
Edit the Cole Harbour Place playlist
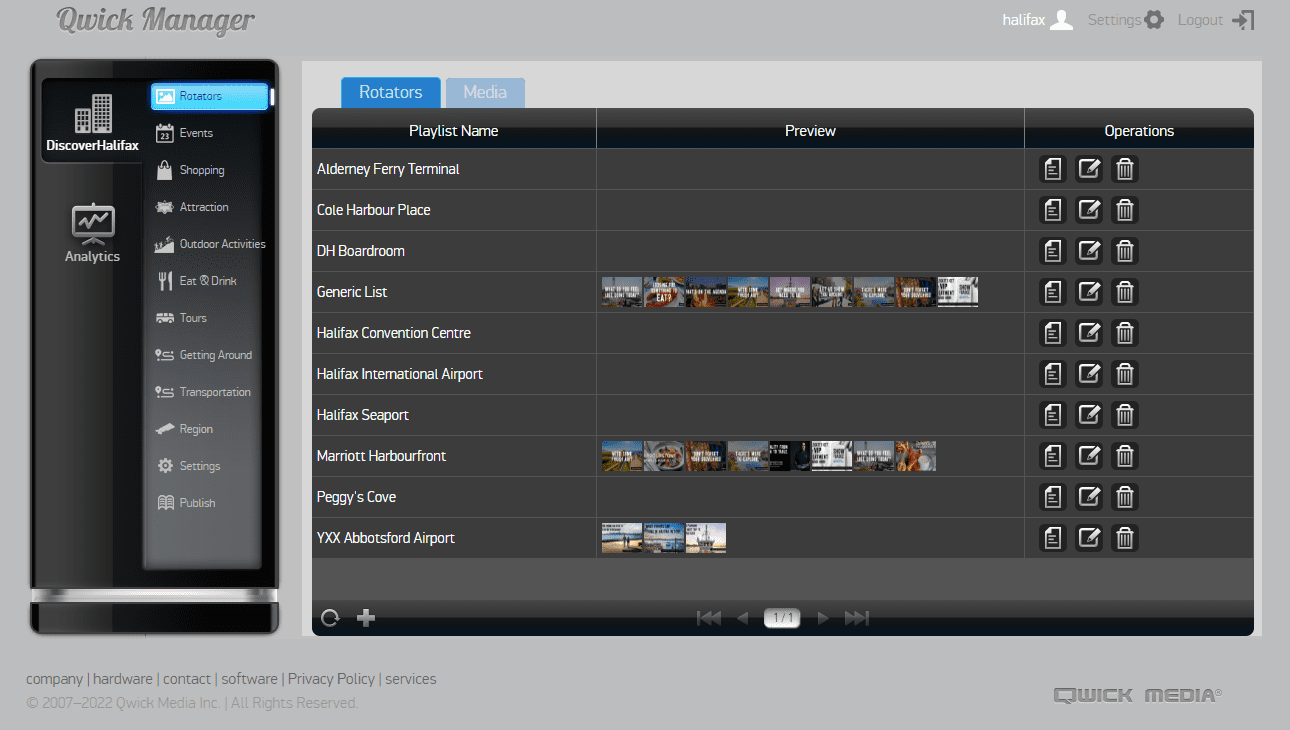point(1089,210)
